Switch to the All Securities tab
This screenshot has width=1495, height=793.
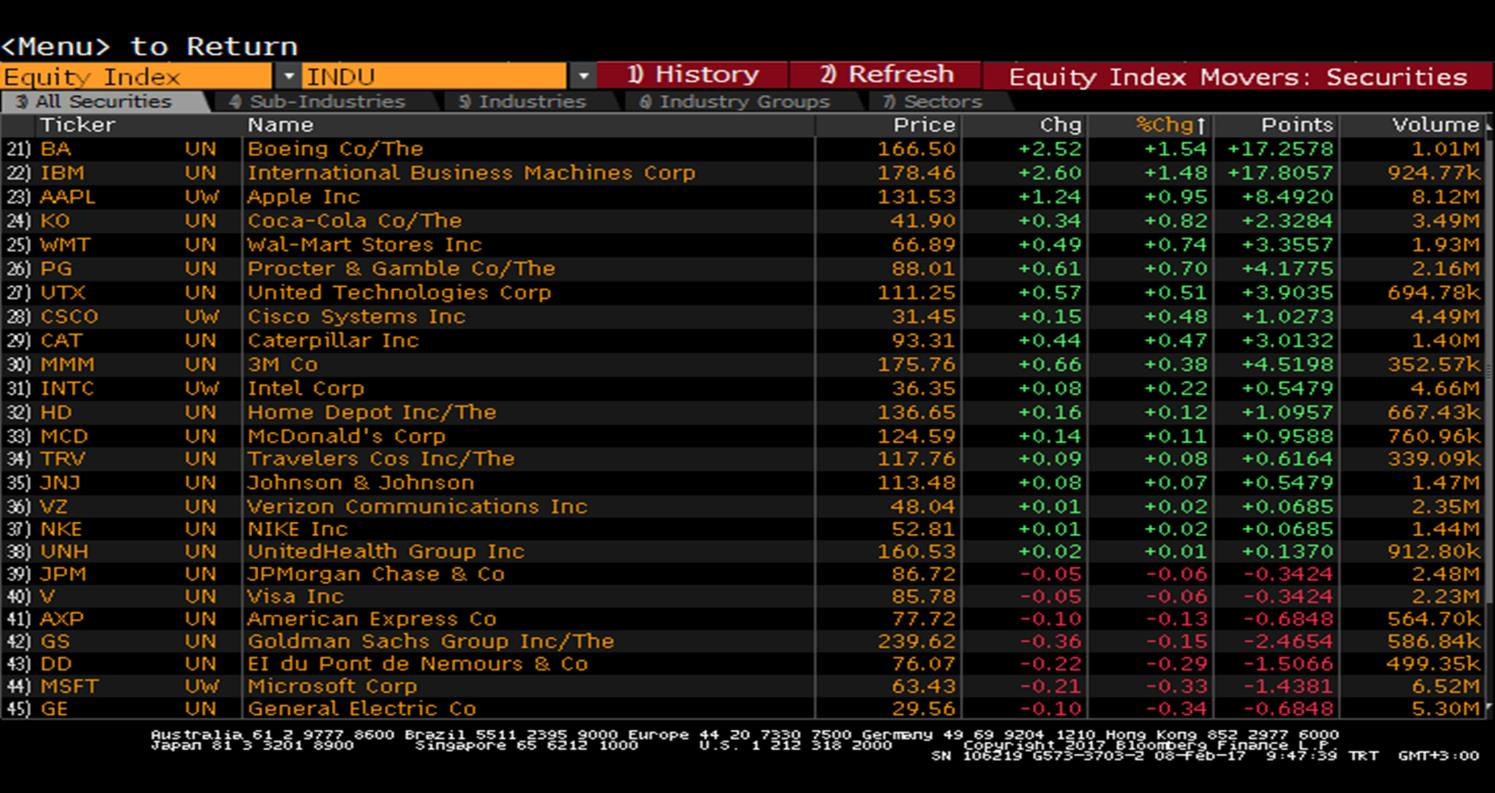104,102
